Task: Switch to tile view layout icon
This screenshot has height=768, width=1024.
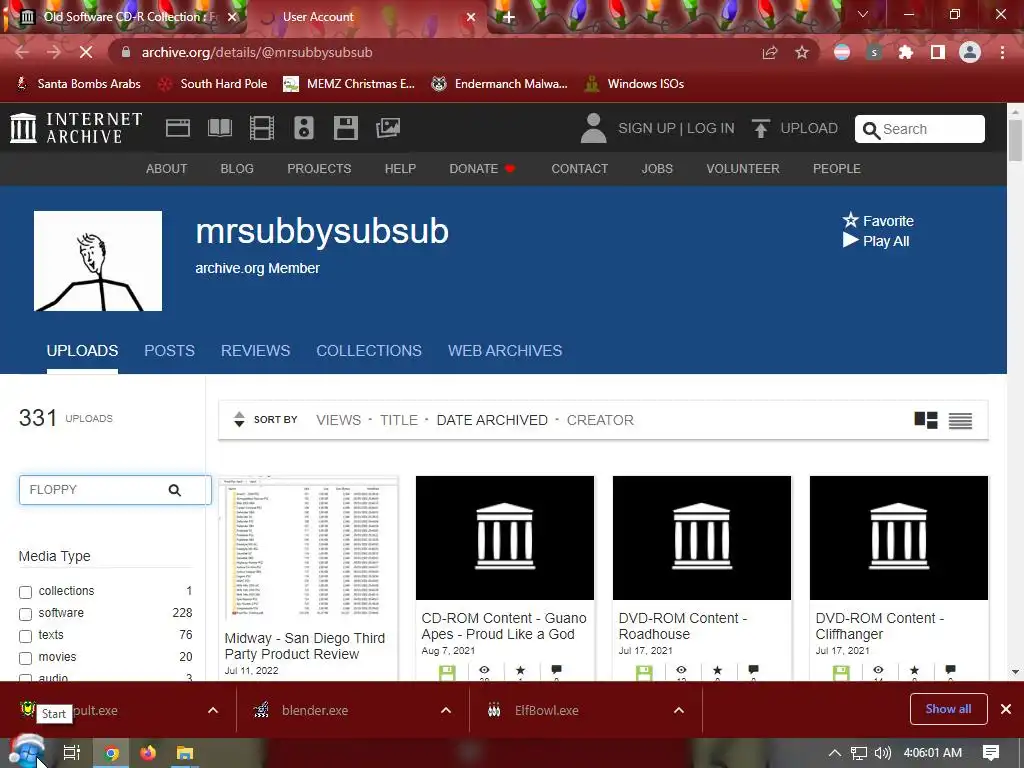Action: (x=925, y=420)
